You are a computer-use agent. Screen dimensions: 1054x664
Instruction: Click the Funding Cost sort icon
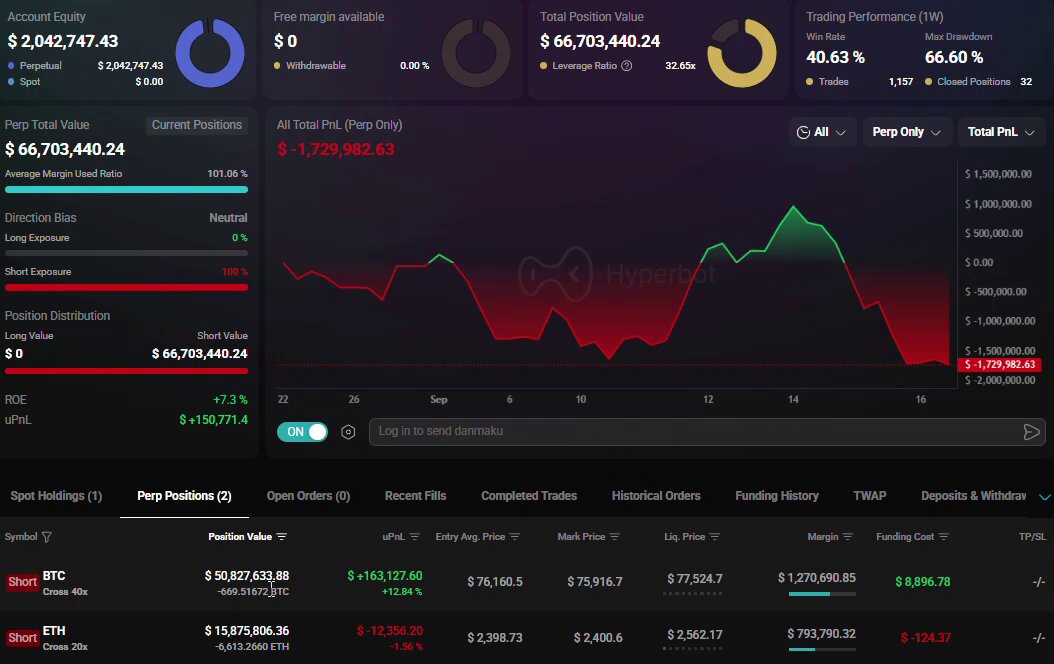(x=944, y=536)
